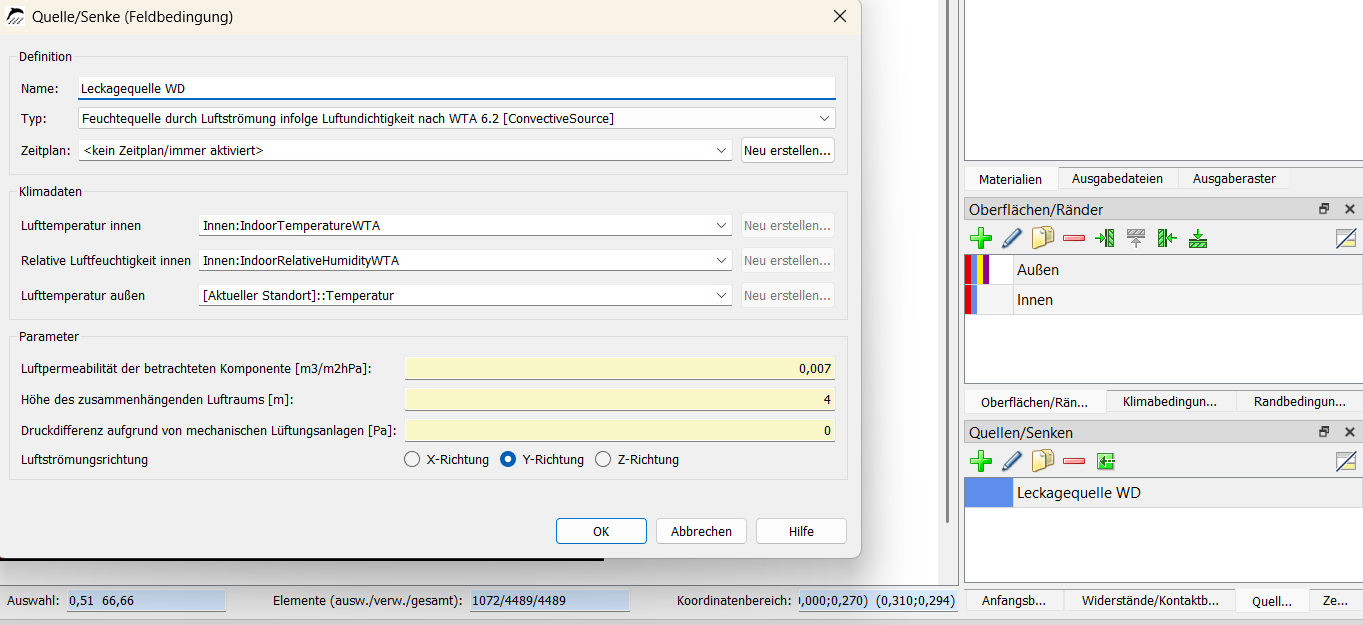Edit the source with pencil in Quellen/Senken
The image size is (1363, 625).
pyautogui.click(x=1012, y=461)
